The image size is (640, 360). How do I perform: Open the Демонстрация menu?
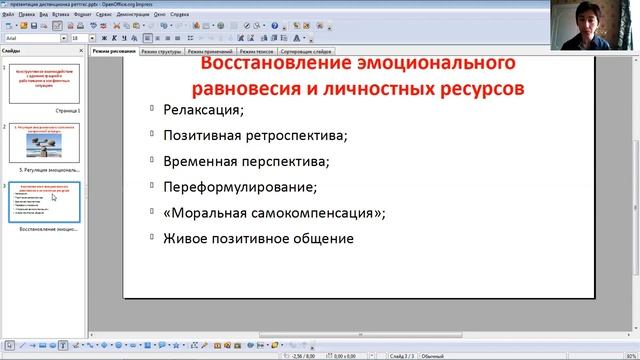133,14
